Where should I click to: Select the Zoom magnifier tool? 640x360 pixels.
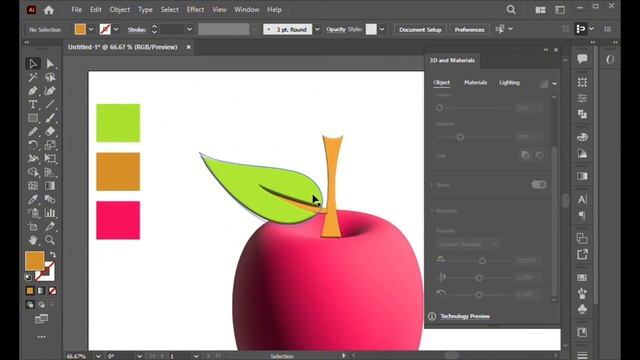tap(50, 240)
